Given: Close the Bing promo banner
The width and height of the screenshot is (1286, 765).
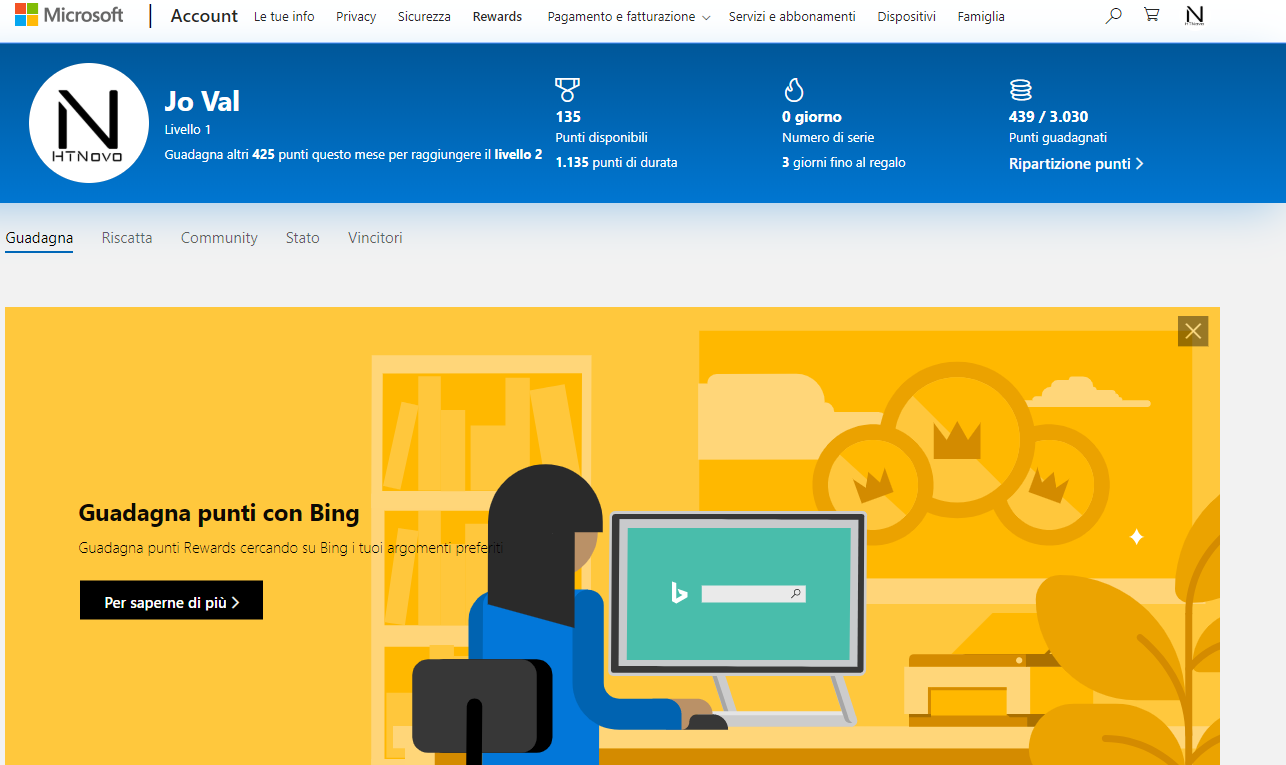Looking at the screenshot, I should (1193, 331).
